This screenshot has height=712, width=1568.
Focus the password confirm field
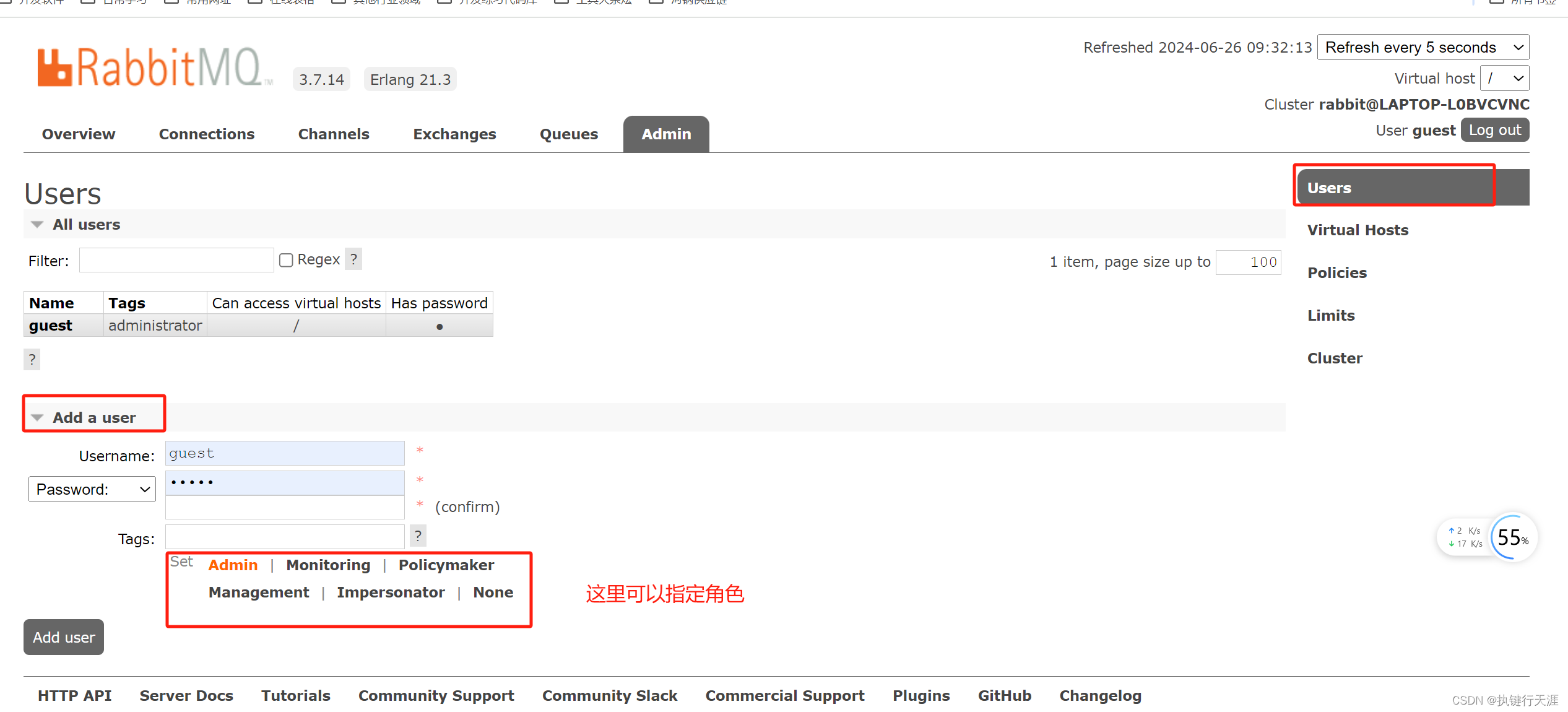[285, 507]
